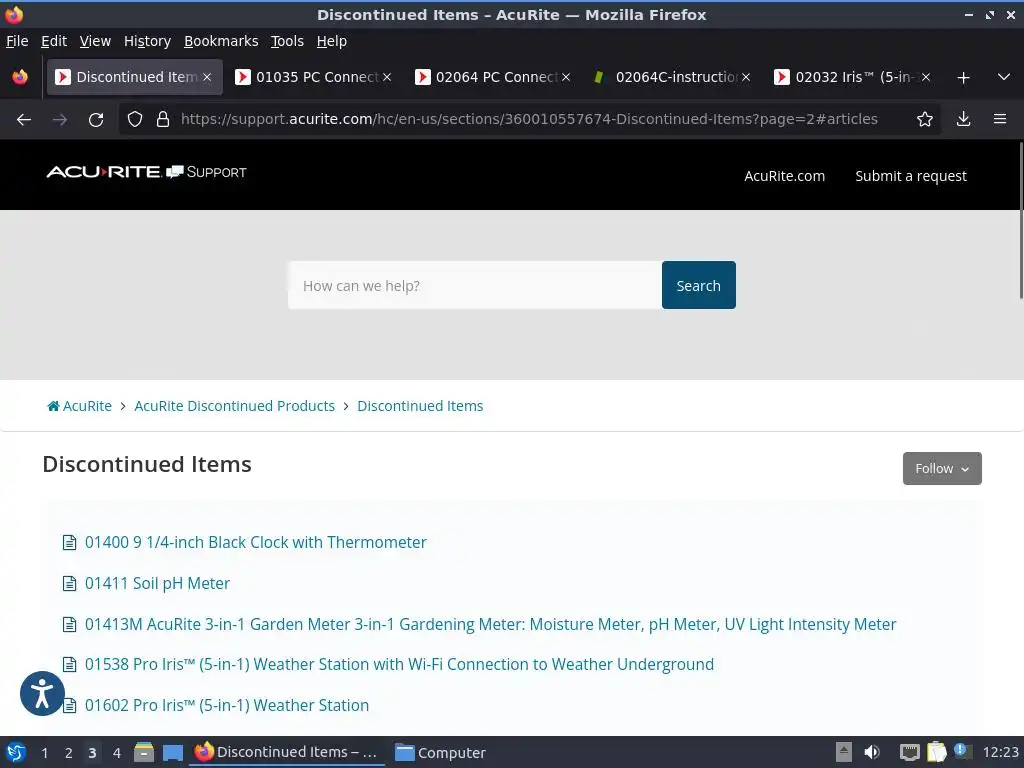Go to AcuRite home breadcrumb
1024x768 pixels.
80,406
